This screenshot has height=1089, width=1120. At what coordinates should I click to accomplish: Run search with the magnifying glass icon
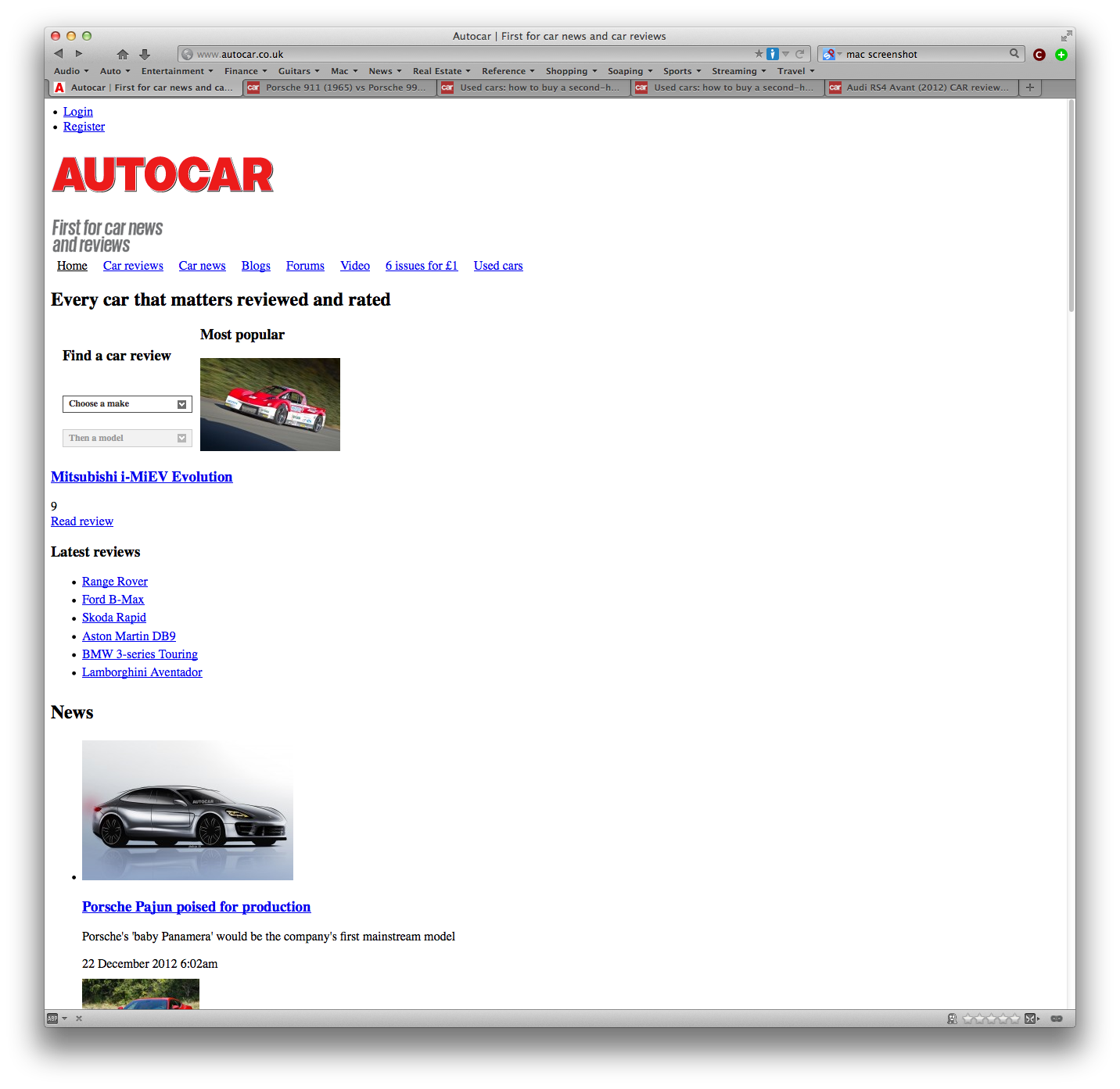pos(1014,53)
